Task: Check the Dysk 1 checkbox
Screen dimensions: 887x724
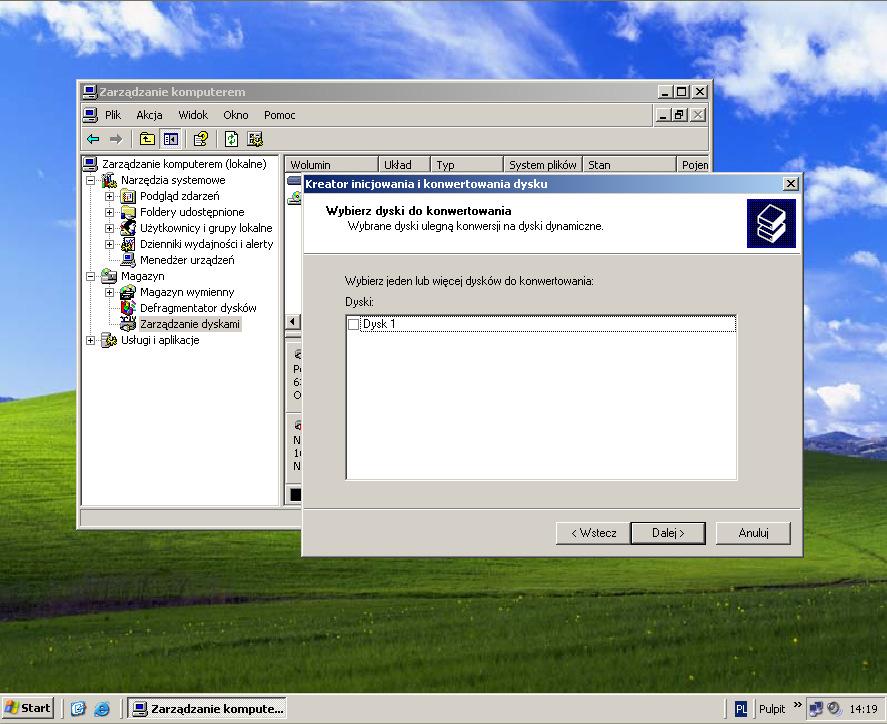Action: [354, 324]
